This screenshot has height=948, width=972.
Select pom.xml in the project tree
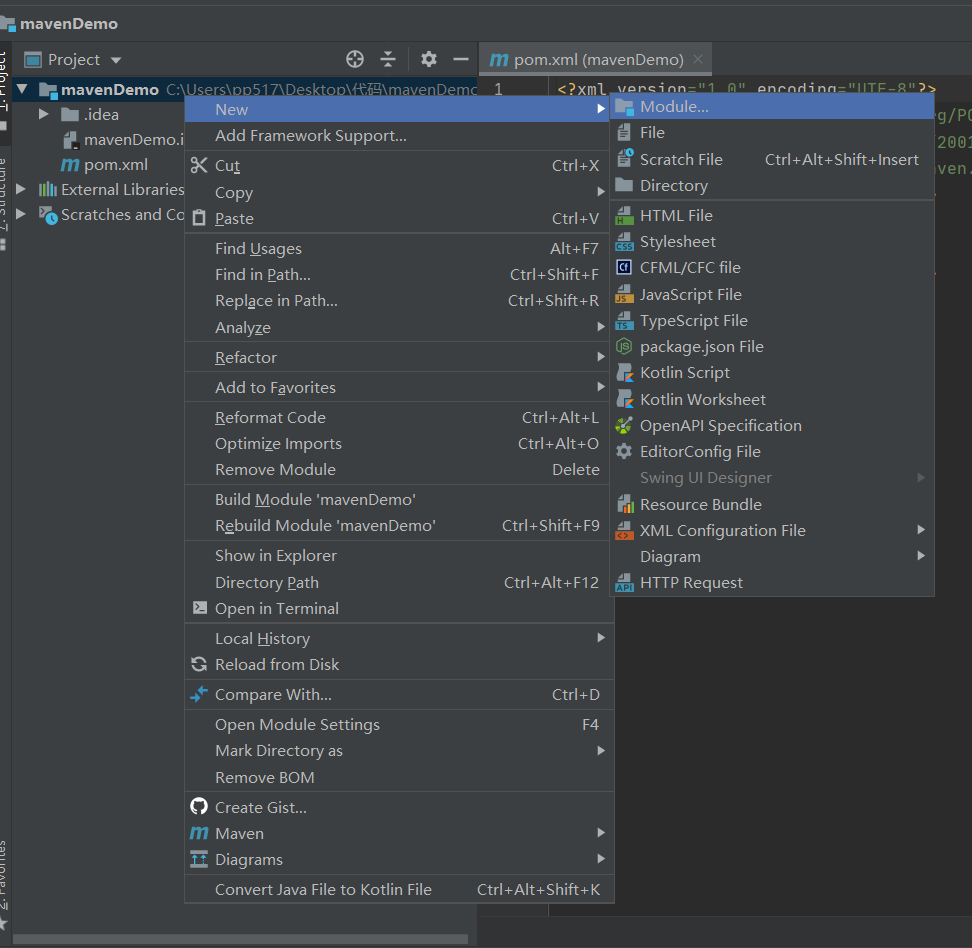116,165
